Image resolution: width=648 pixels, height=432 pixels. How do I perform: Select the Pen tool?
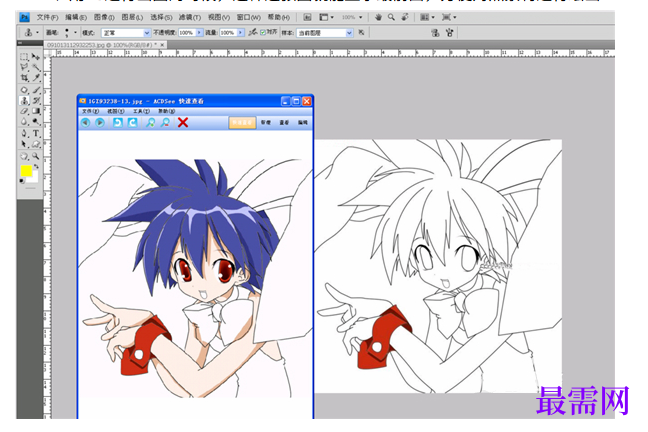pyautogui.click(x=24, y=134)
